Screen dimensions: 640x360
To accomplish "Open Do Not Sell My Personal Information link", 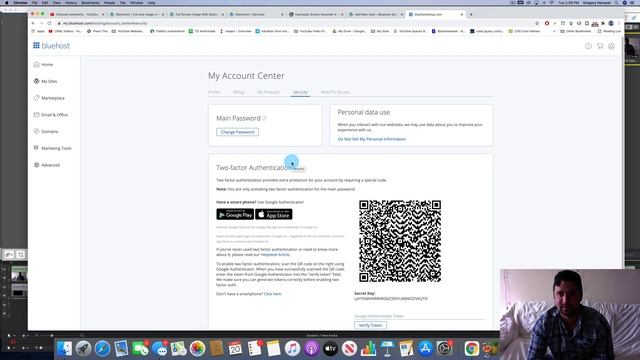I will (x=372, y=139).
